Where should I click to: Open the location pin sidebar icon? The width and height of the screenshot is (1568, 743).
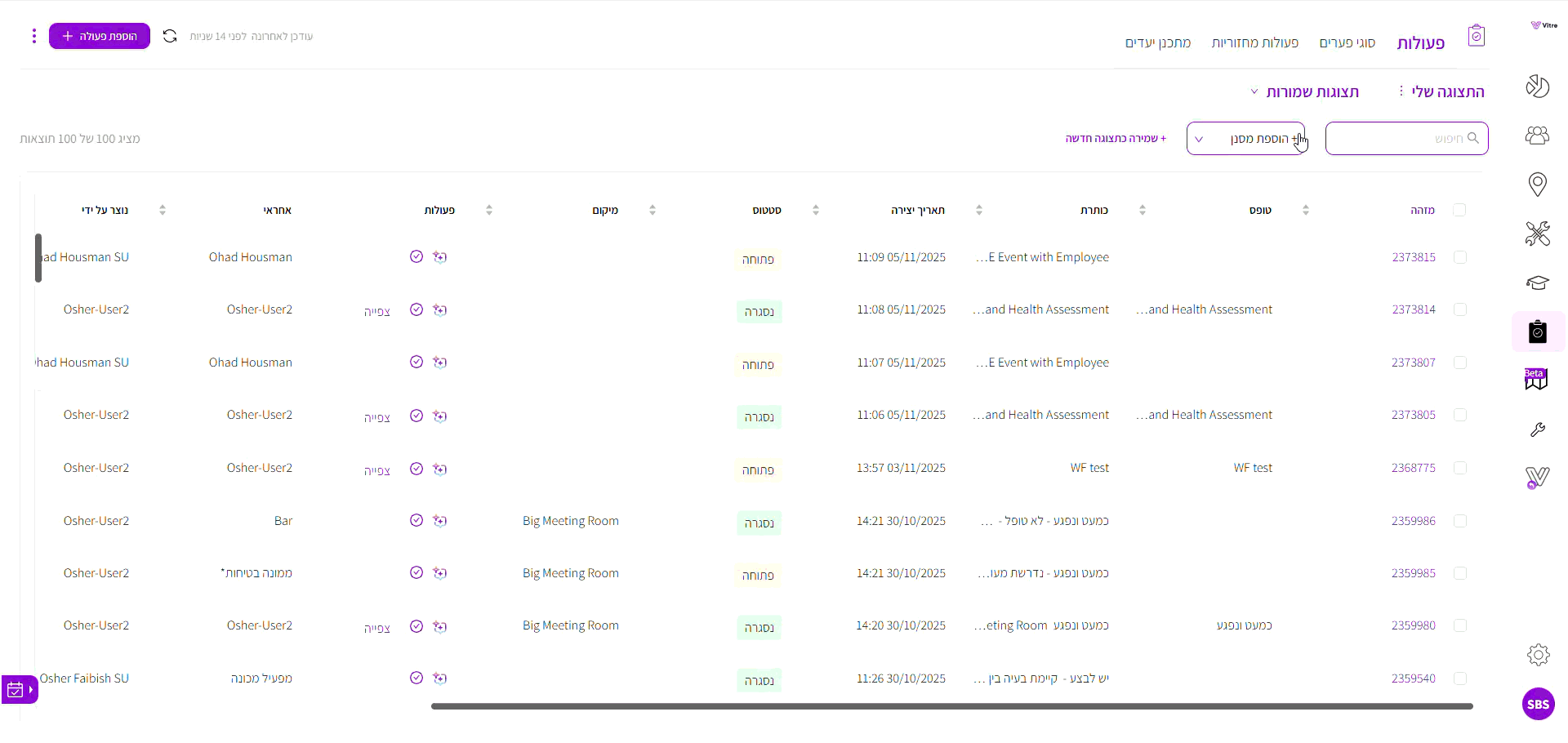1538,185
